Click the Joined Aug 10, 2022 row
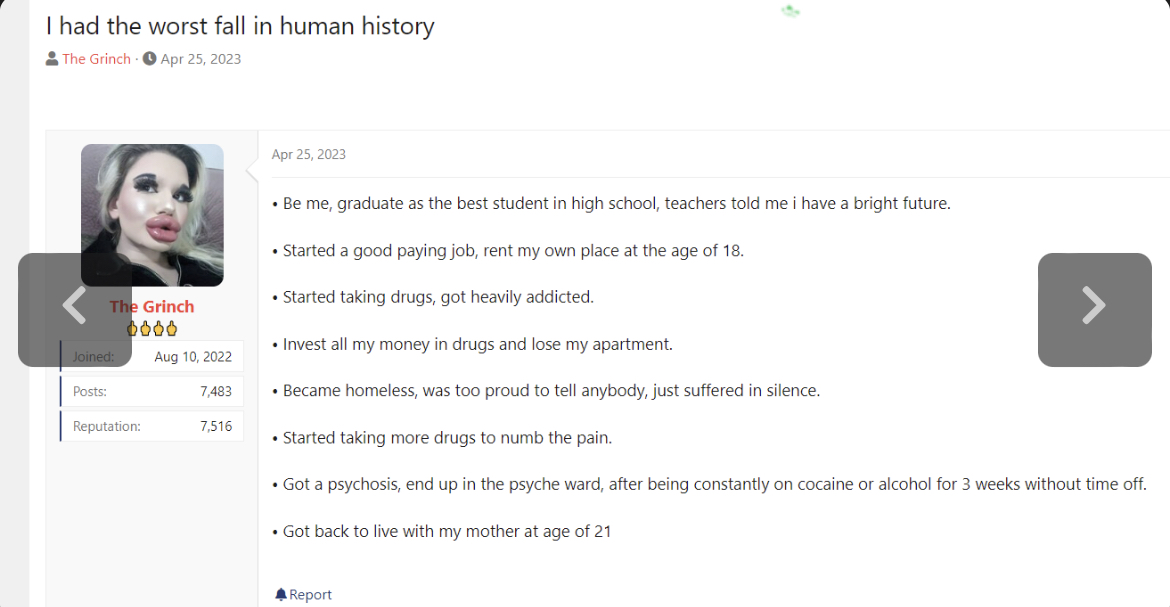The height and width of the screenshot is (607, 1170). (x=152, y=356)
